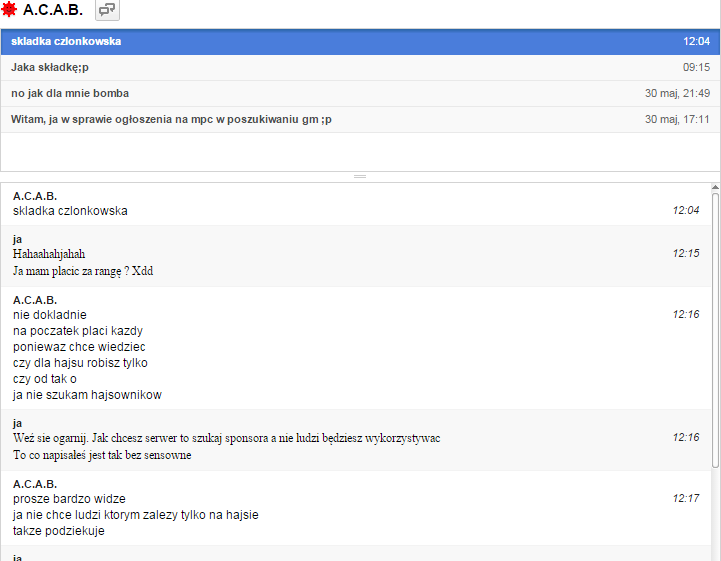Click the message 'prosze bardzo widze'
The image size is (721, 561).
(69, 499)
